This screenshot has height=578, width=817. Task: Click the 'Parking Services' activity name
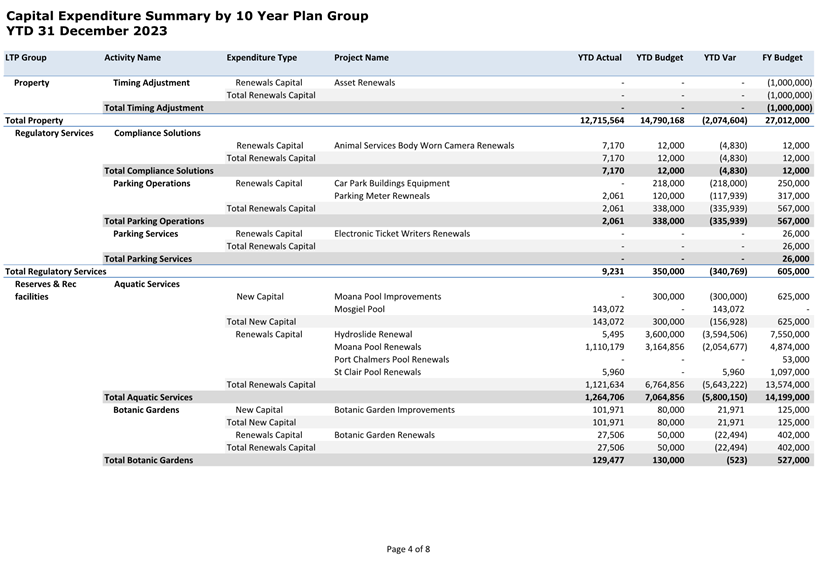(145, 233)
